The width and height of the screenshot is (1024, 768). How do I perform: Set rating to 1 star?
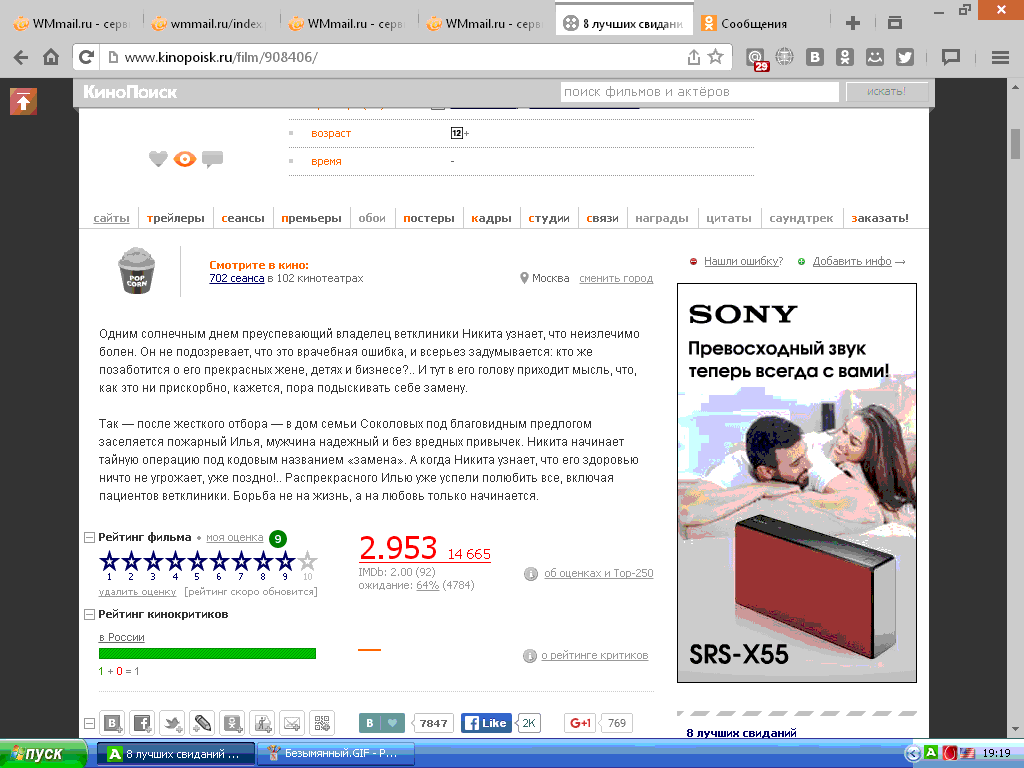point(109,561)
